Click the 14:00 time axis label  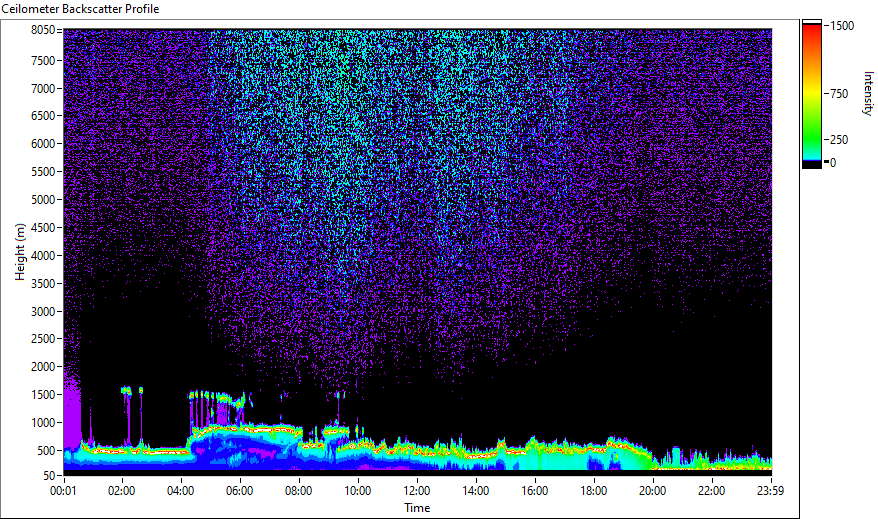[475, 491]
